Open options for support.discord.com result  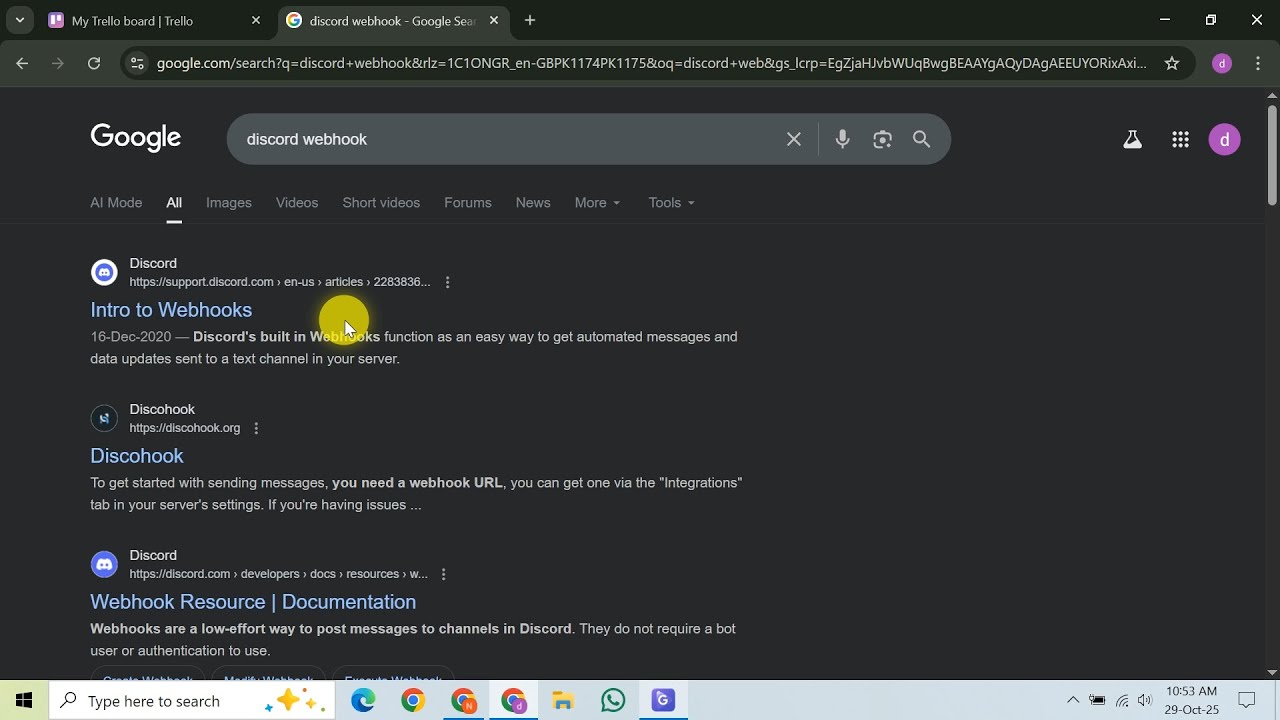click(x=447, y=282)
